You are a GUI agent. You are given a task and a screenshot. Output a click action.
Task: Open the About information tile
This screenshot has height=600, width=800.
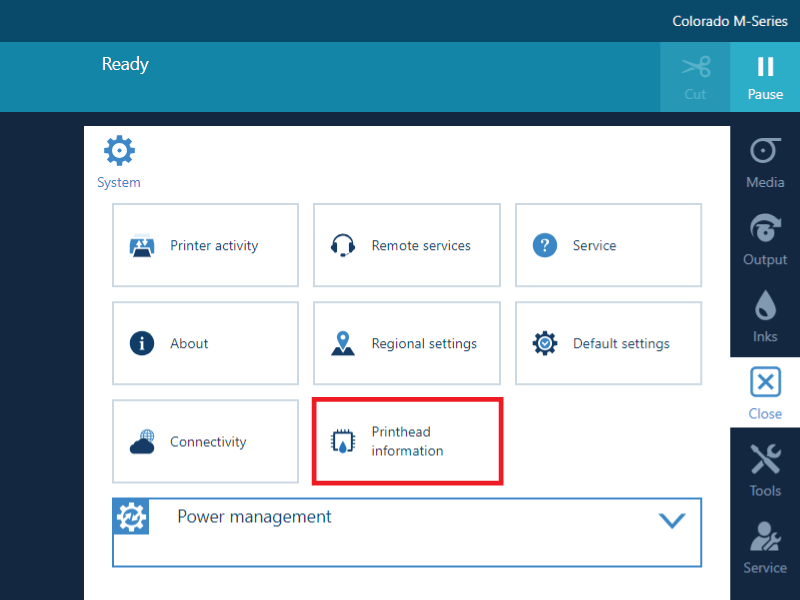[205, 343]
